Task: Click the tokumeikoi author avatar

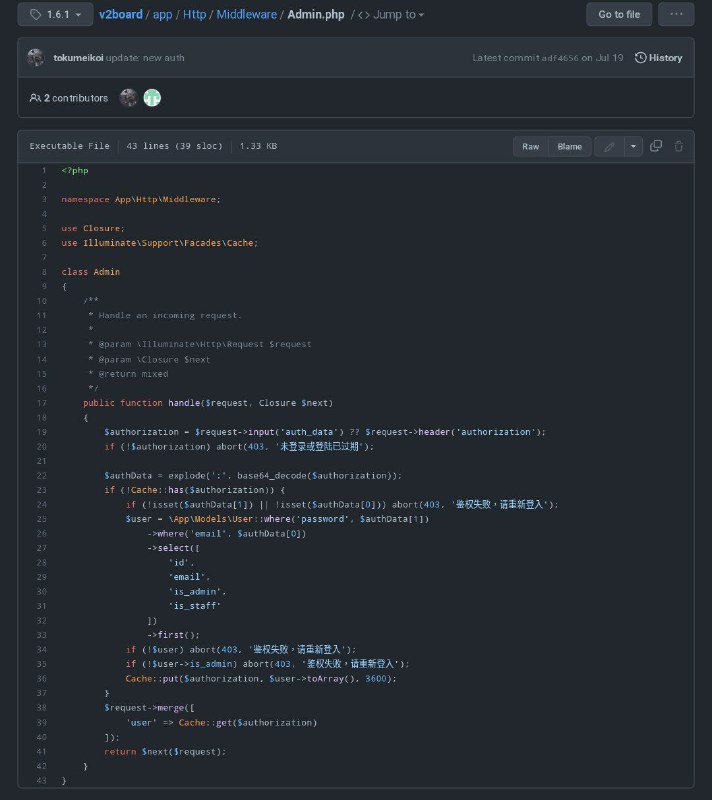Action: pos(36,58)
